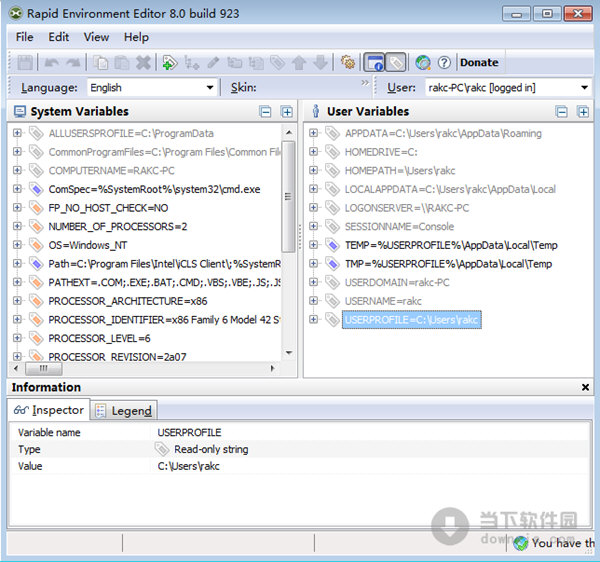Screen dimensions: 600x562
Task: Close the Information panel
Action: 585,387
